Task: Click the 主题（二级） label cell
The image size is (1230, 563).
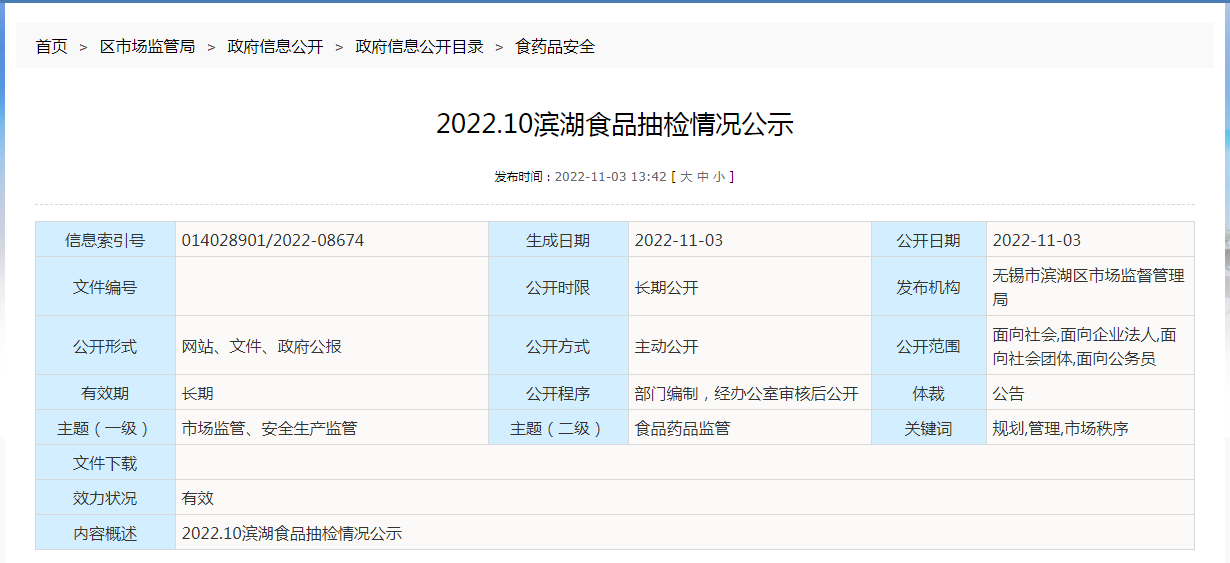Action: [558, 428]
